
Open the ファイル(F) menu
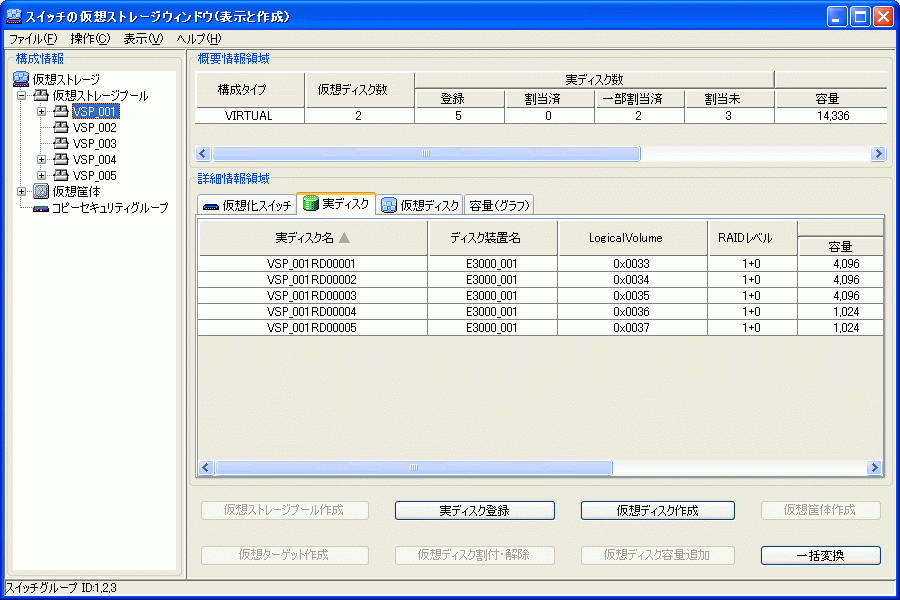[x=33, y=38]
